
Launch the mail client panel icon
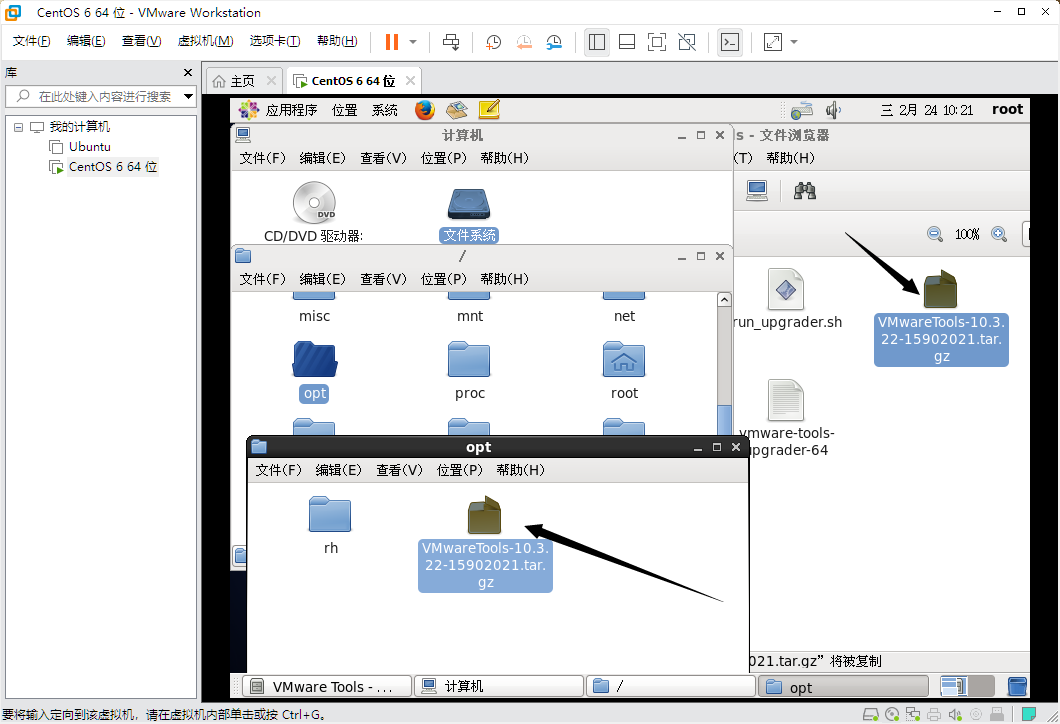click(x=457, y=110)
